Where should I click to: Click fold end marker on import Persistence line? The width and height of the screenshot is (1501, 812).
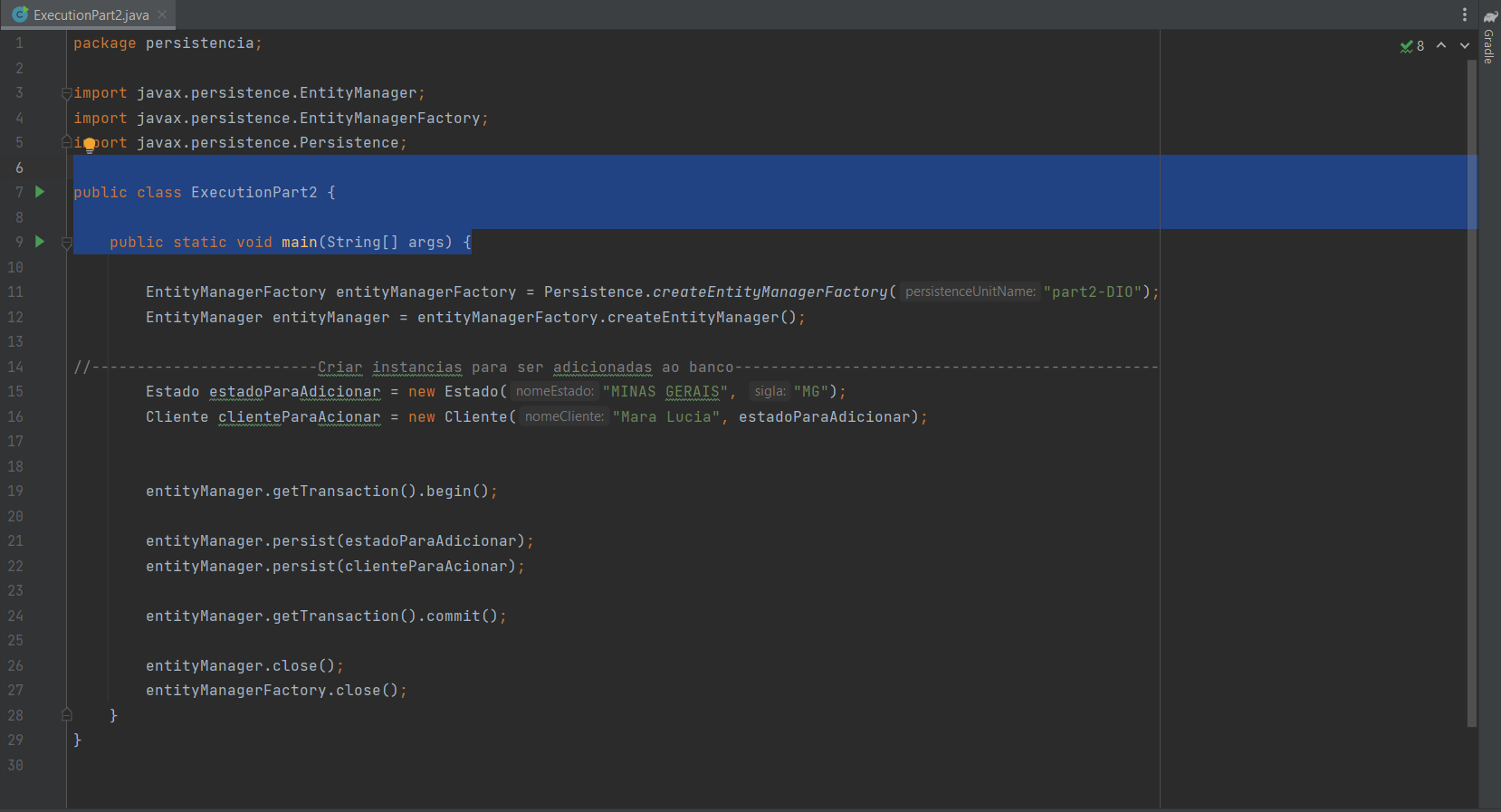click(66, 142)
